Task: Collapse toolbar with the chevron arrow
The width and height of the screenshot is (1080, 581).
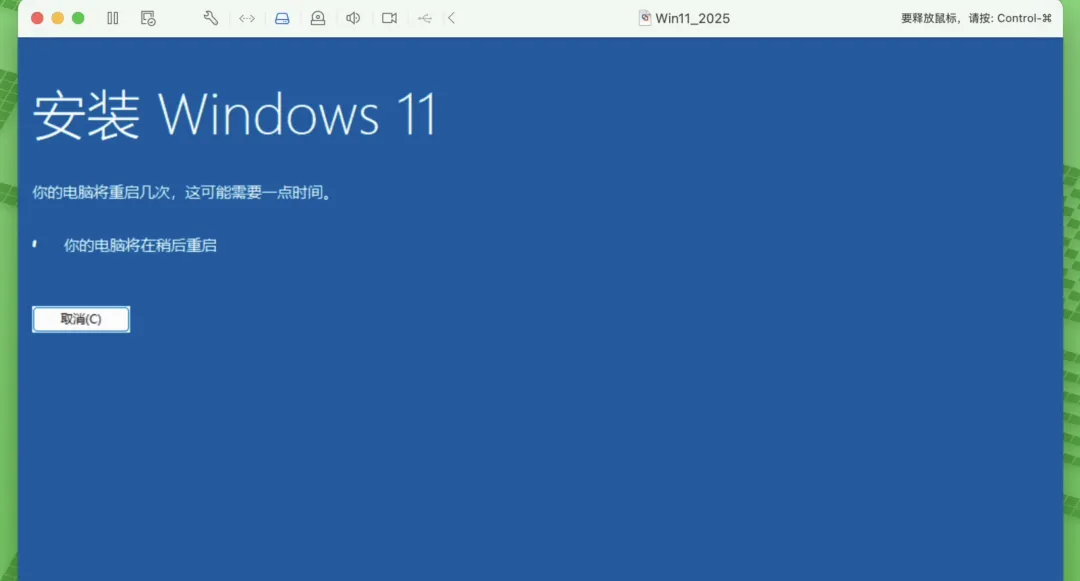Action: pos(451,19)
